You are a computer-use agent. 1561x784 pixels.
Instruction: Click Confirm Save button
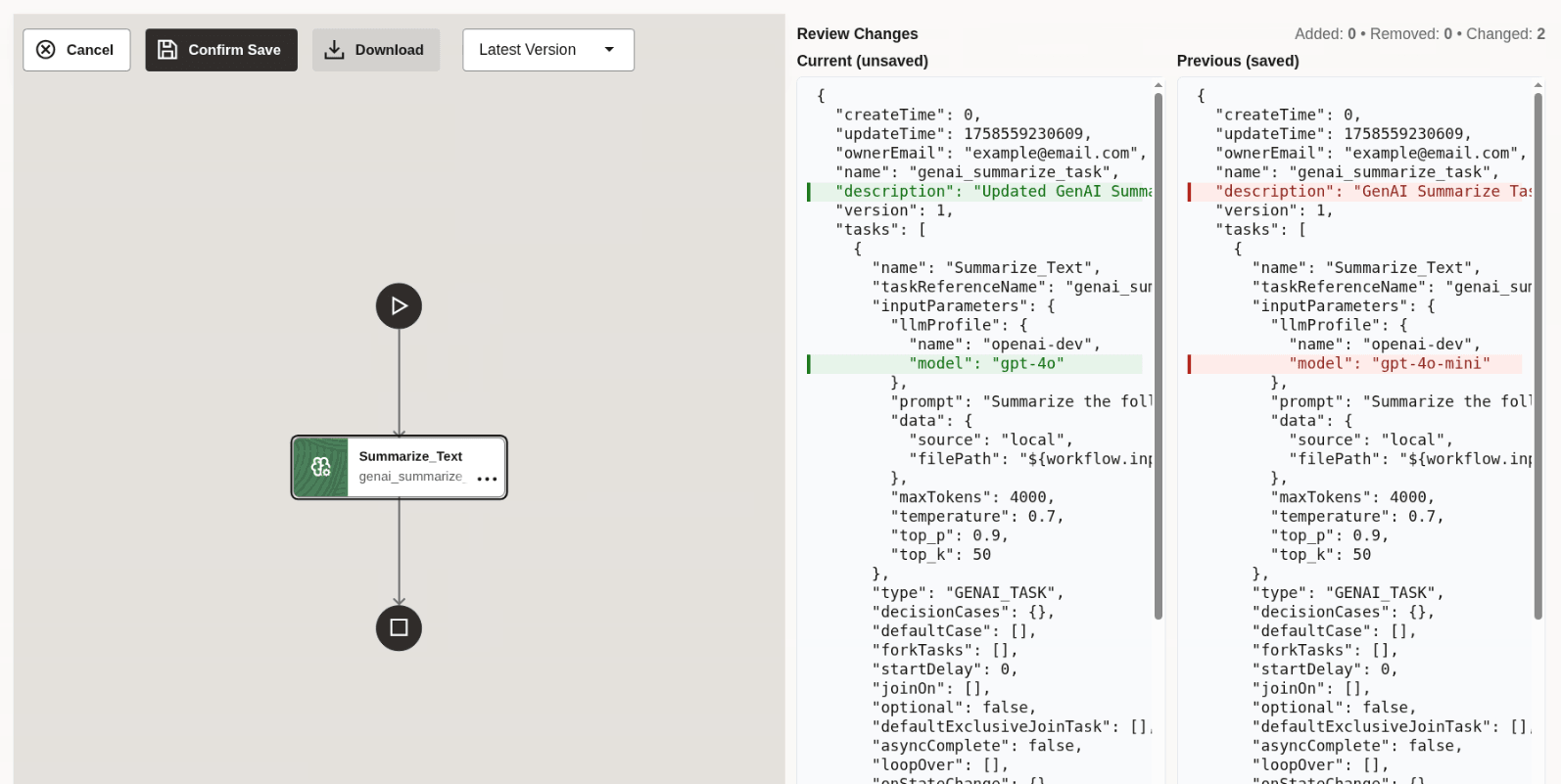221,50
